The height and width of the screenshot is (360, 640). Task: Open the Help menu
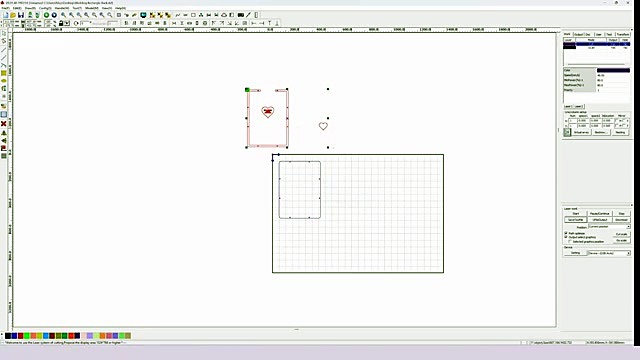[x=120, y=8]
